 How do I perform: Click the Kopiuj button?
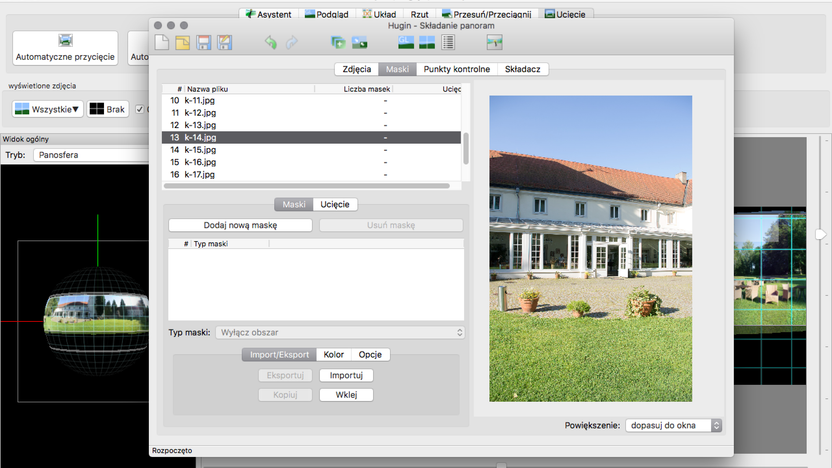click(x=285, y=395)
